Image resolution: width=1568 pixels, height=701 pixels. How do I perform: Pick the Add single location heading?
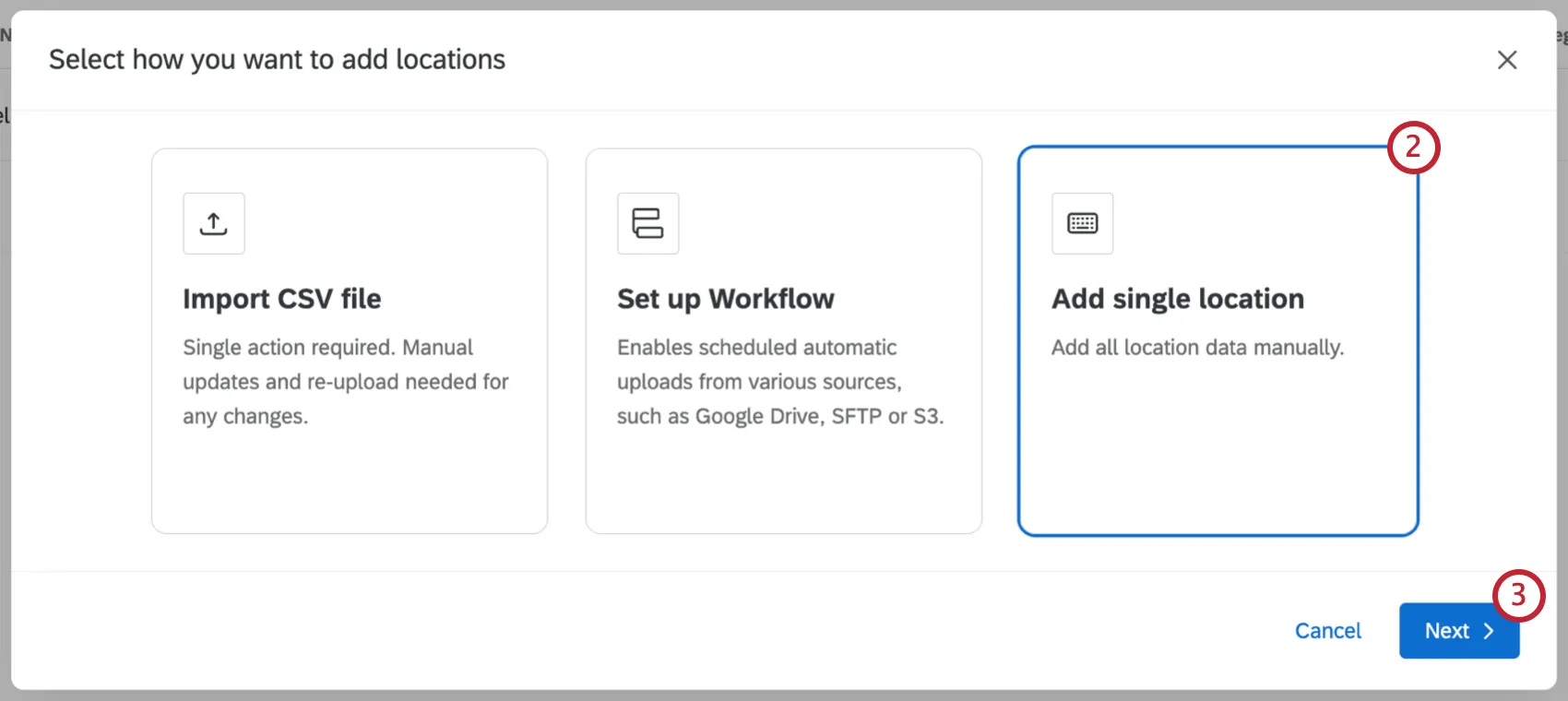1178,299
